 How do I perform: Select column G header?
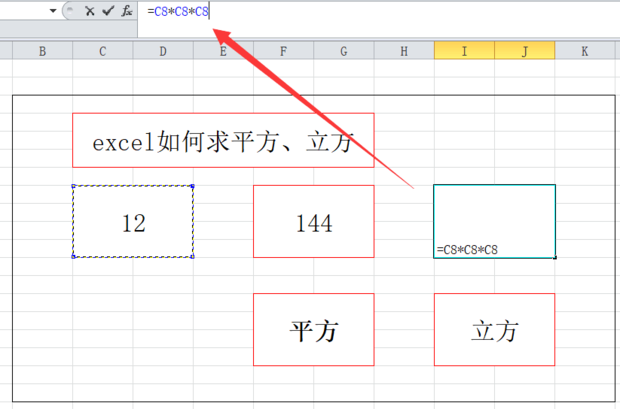pos(344,51)
